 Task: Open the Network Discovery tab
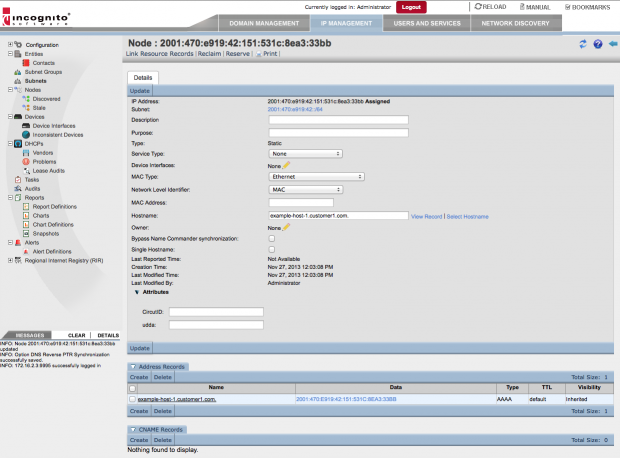point(516,23)
